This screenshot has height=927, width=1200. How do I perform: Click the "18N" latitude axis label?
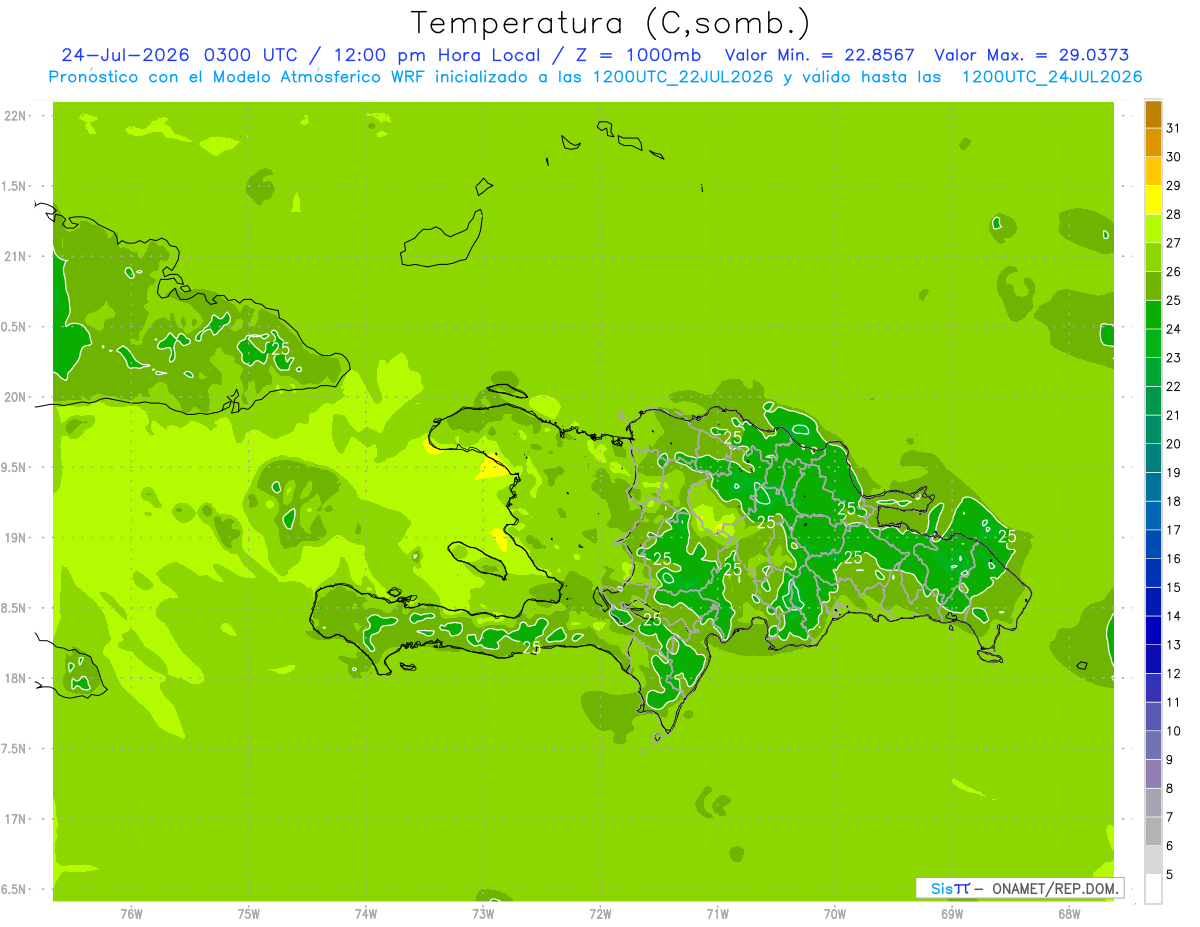click(x=16, y=678)
